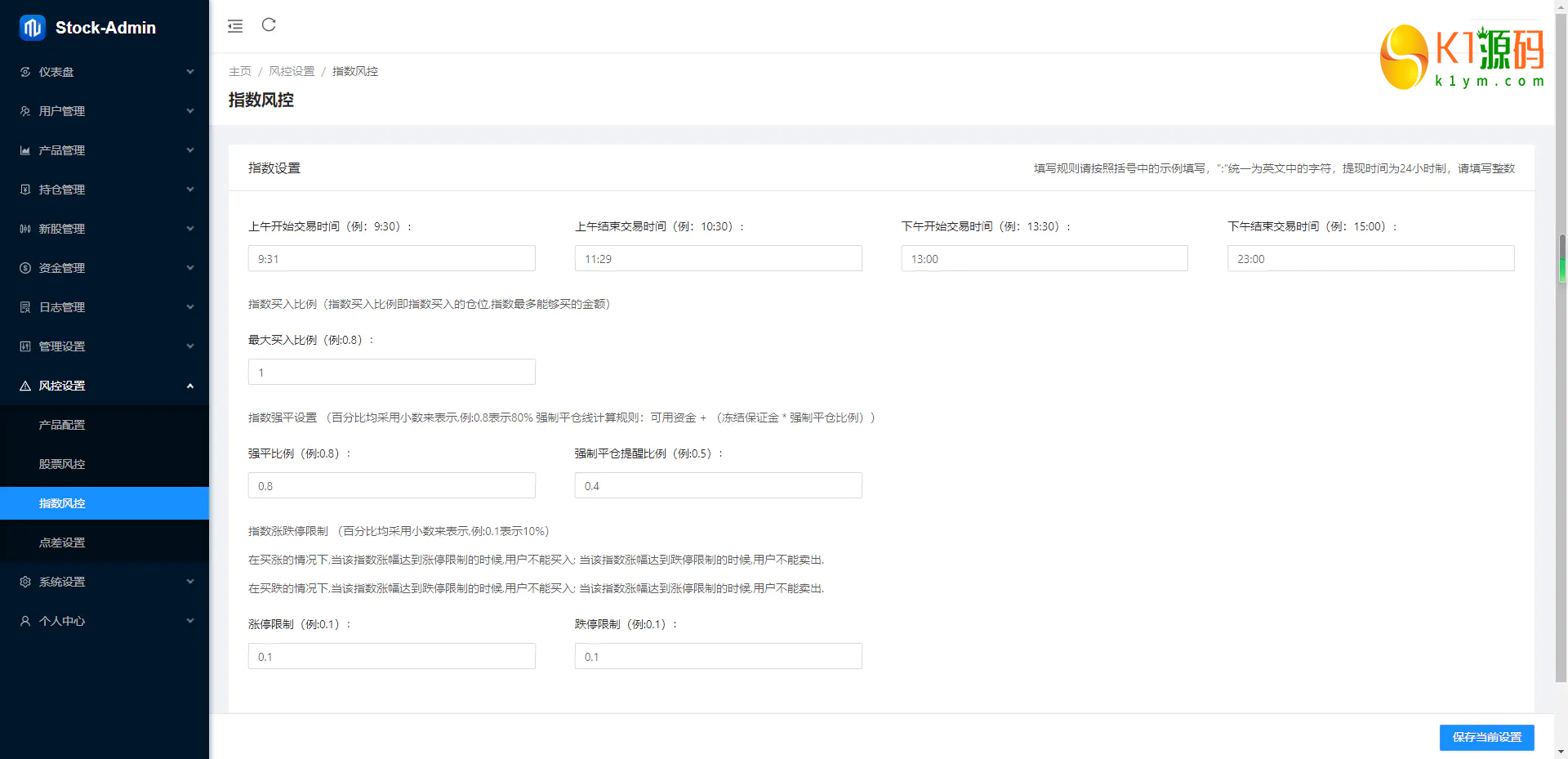
Task: Click the 强平比例 input field
Action: pyautogui.click(x=392, y=485)
